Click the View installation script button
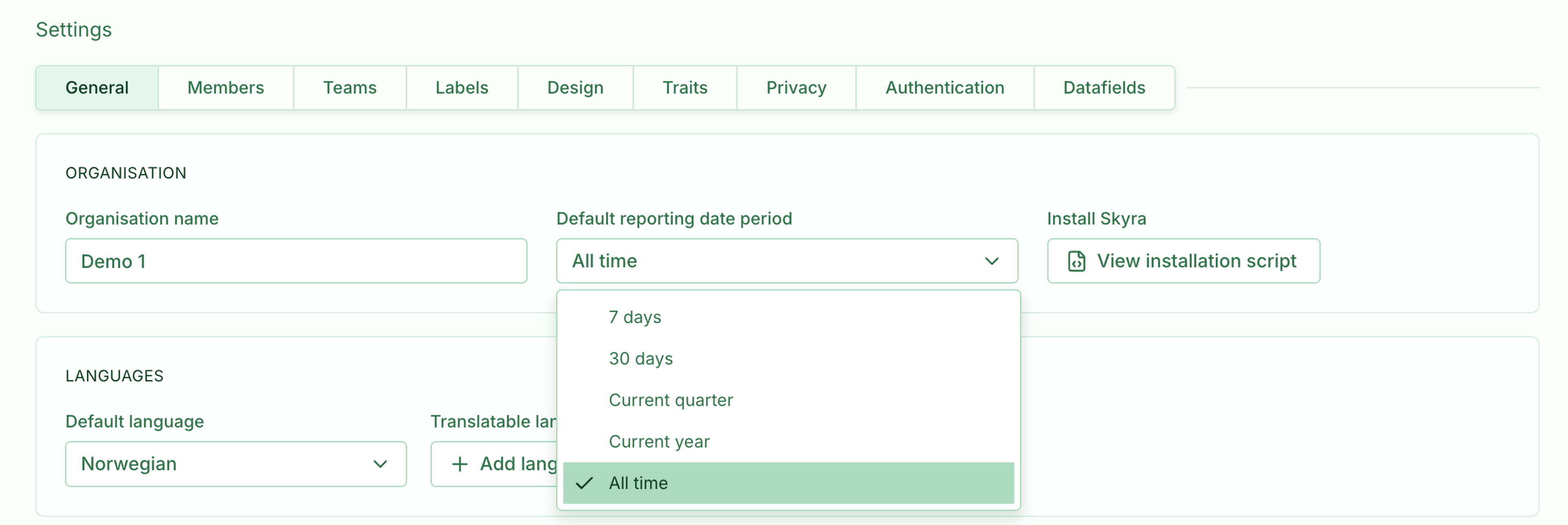The image size is (1568, 525). point(1183,261)
